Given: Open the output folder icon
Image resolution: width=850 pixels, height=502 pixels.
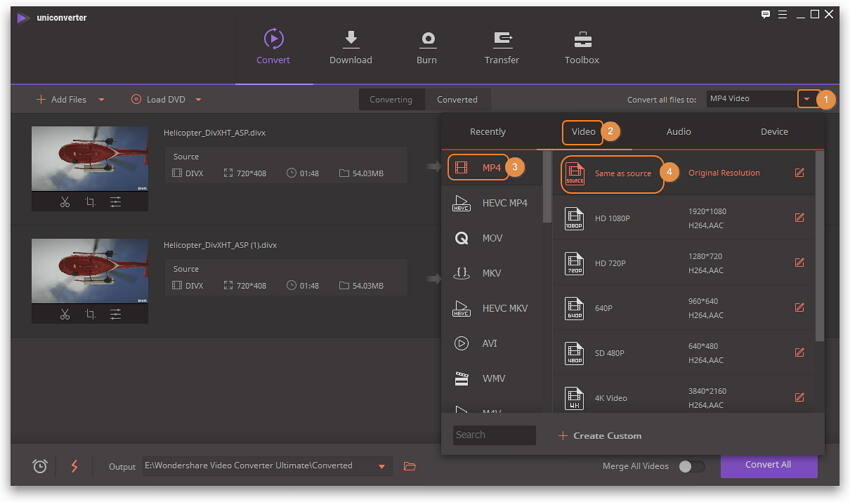Looking at the screenshot, I should coord(410,466).
